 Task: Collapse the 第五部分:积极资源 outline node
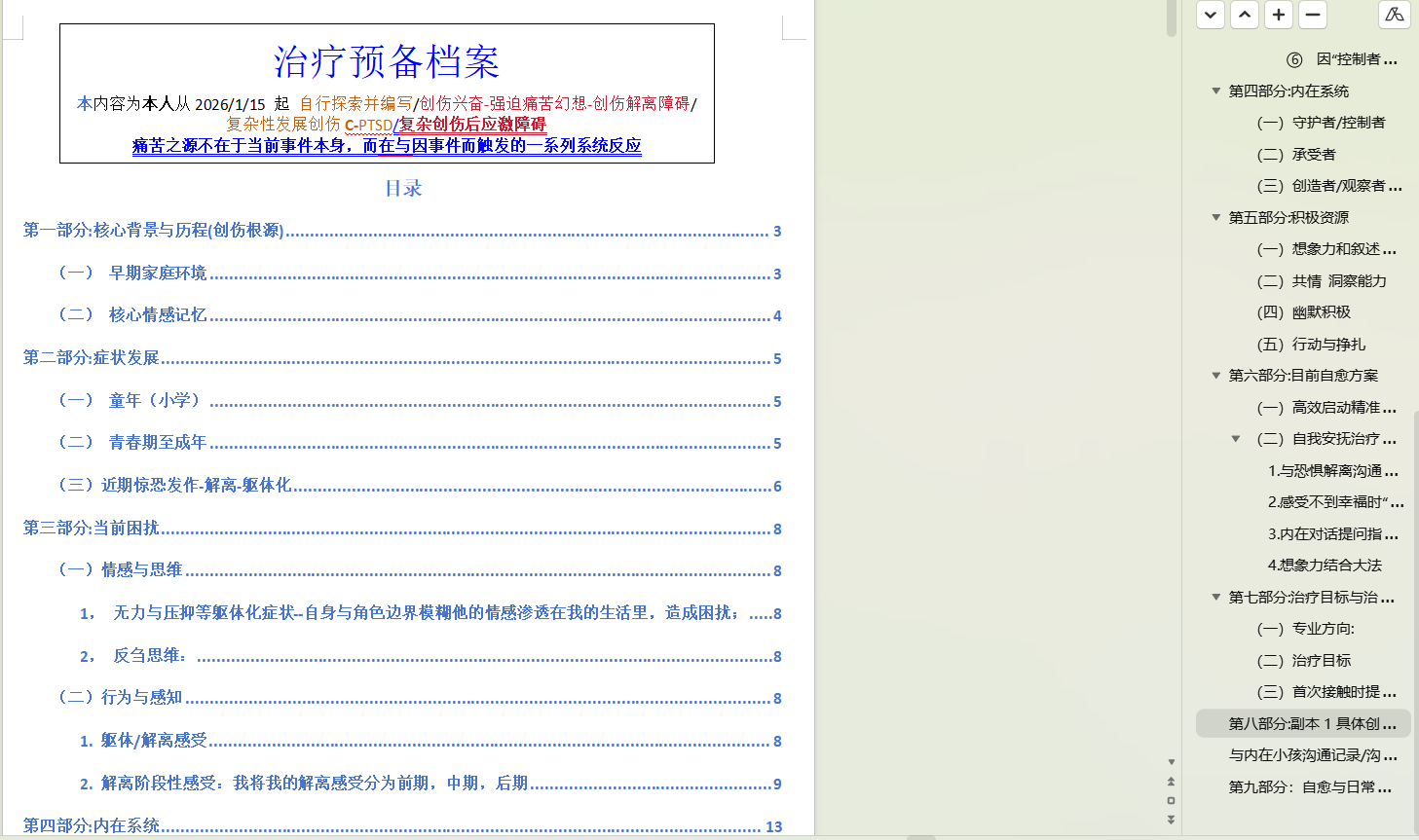pyautogui.click(x=1215, y=217)
